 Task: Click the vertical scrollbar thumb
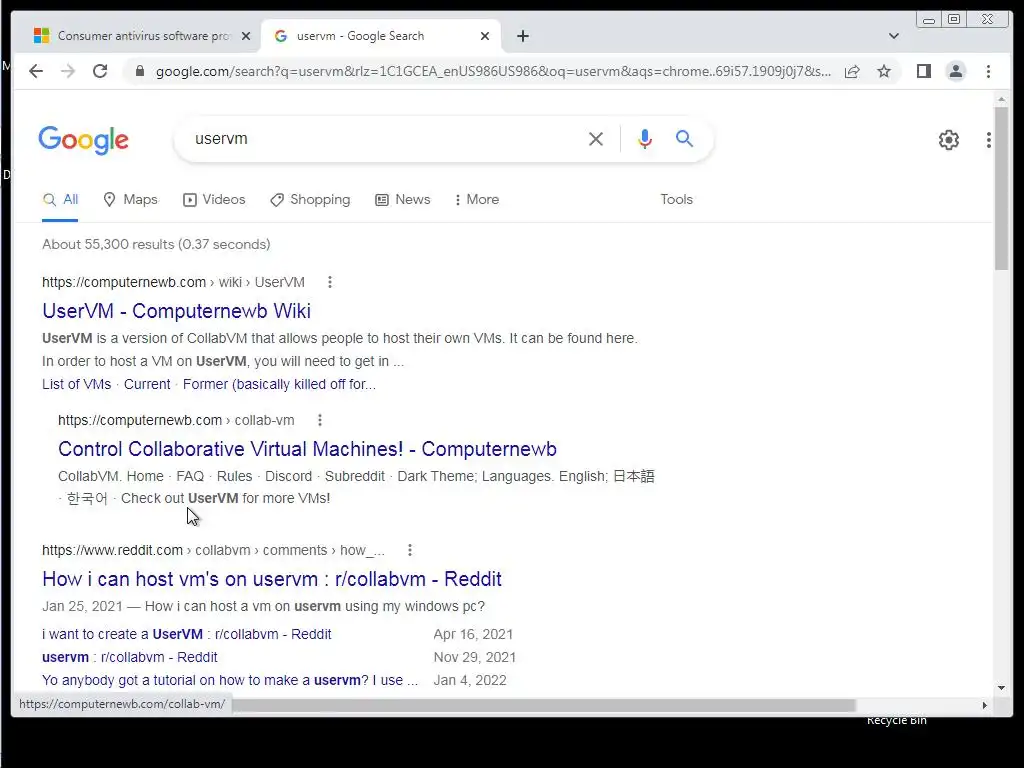(x=1001, y=188)
